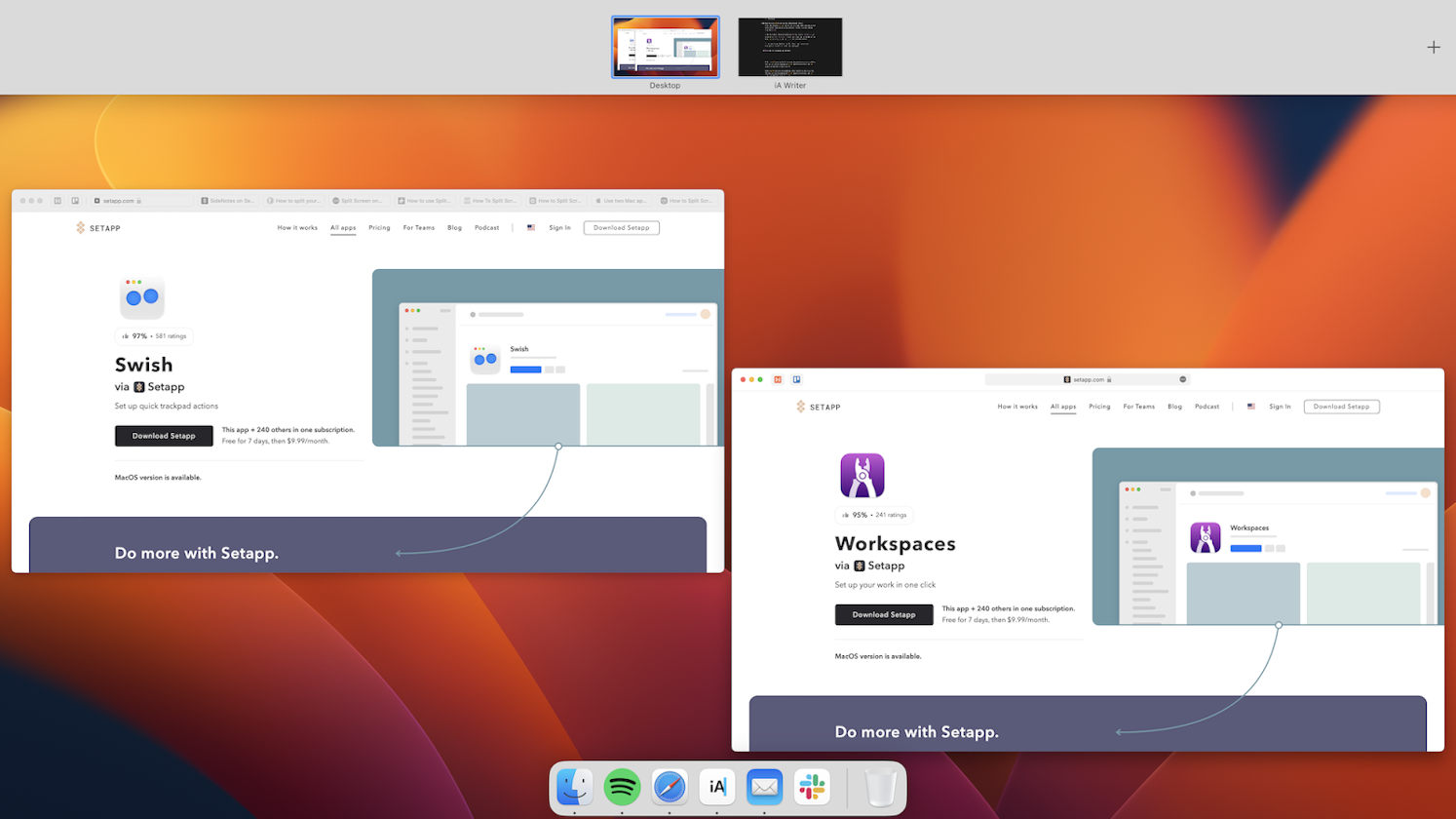The image size is (1456, 819).
Task: Click the orange extension icon in Safari's toolbar
Action: click(x=778, y=379)
